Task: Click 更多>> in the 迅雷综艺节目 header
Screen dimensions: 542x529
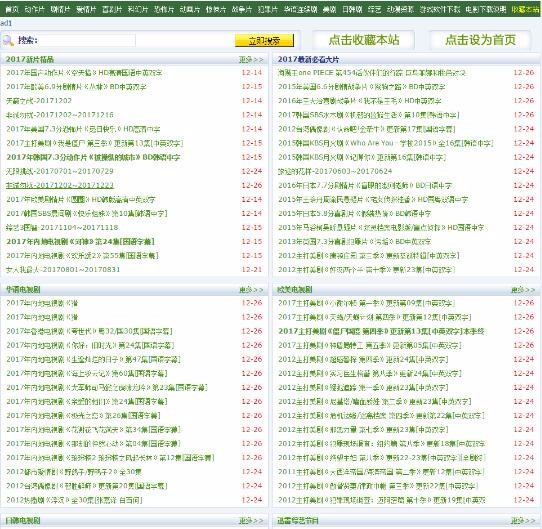Action: 523,520
